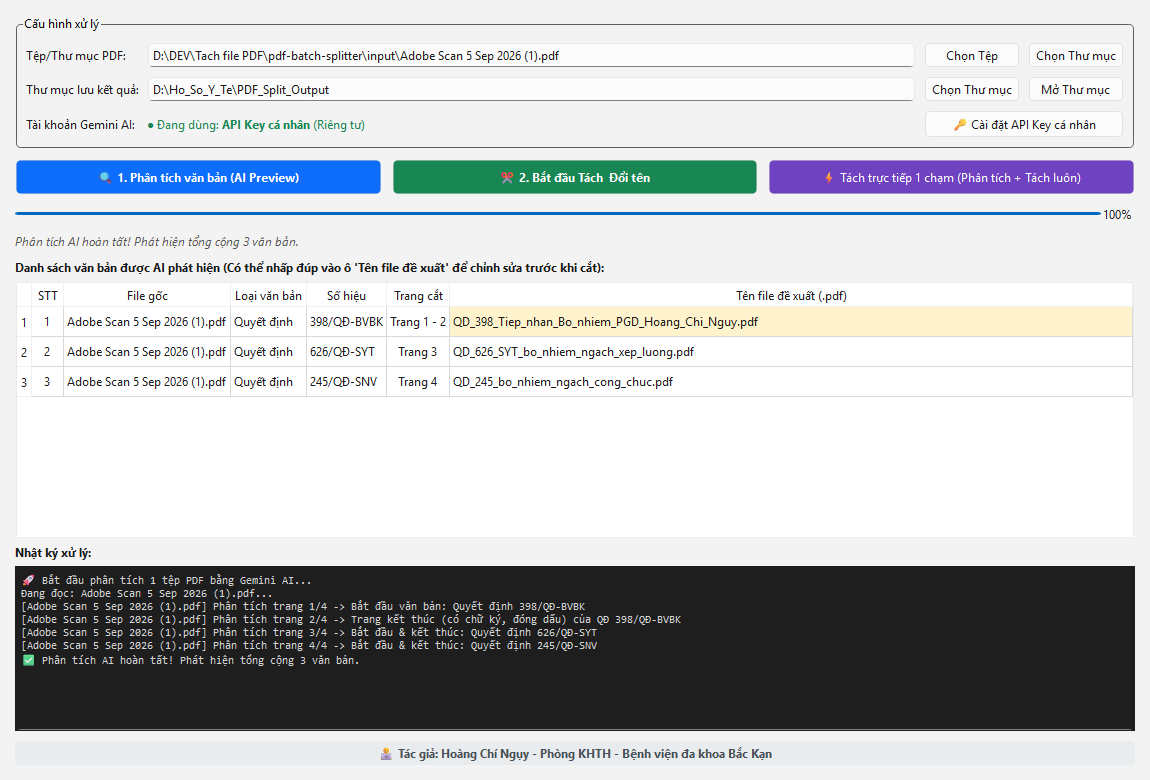The image size is (1150, 780).
Task: Click the lightning icon on Tách trực tiếp
Action: tap(829, 177)
